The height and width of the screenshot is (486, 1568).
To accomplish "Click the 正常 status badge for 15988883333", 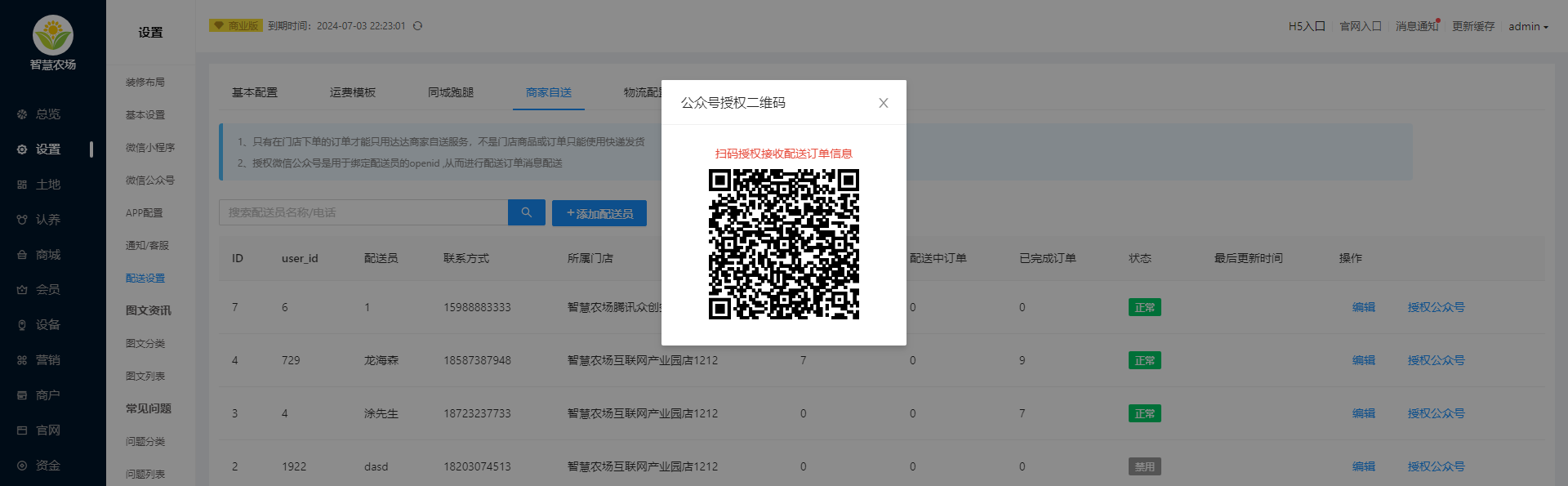I will (x=1145, y=307).
